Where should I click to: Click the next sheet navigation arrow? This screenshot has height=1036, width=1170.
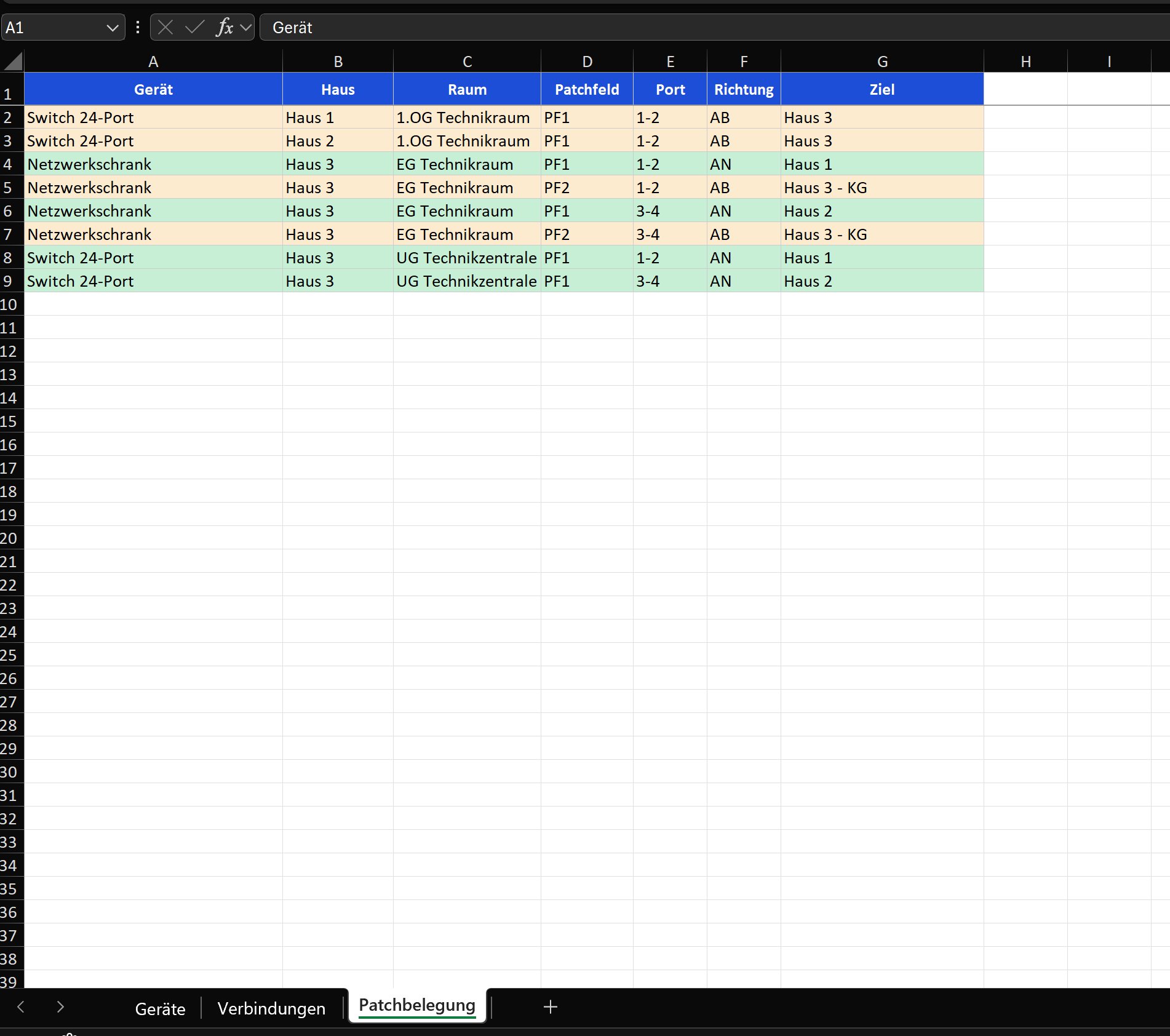(x=60, y=1006)
